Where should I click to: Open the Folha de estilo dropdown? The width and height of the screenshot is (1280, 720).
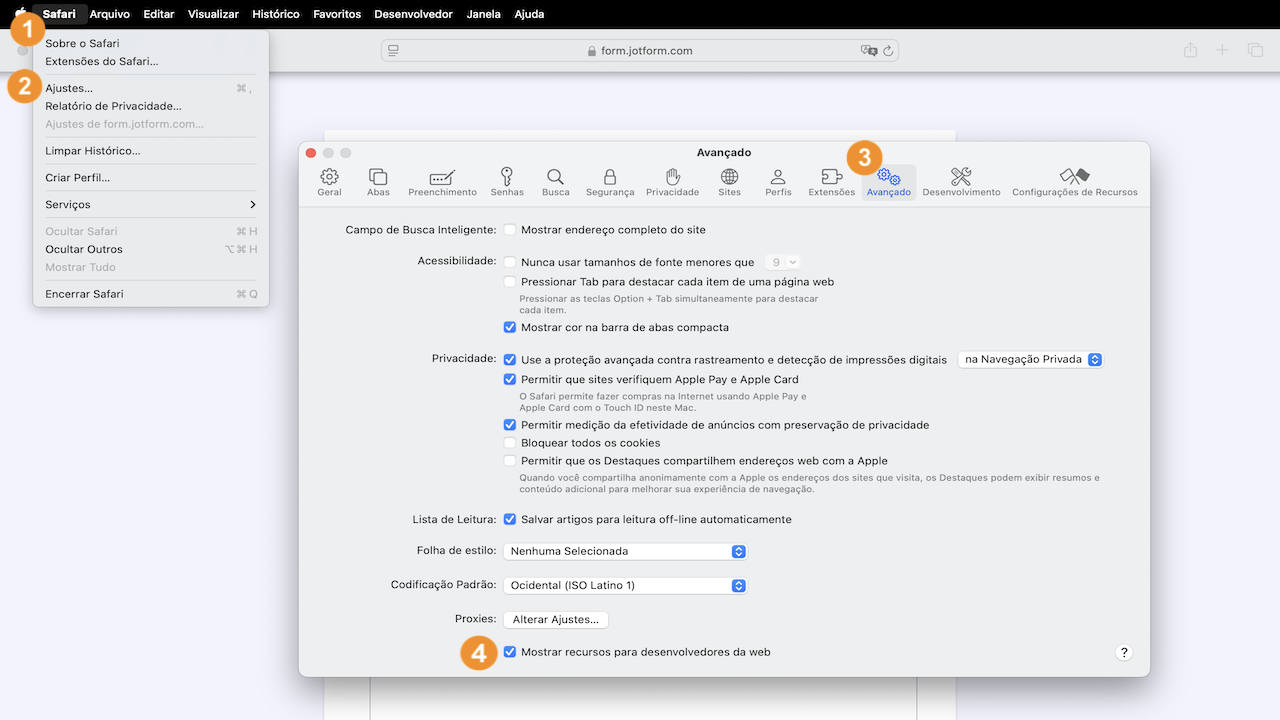point(625,551)
